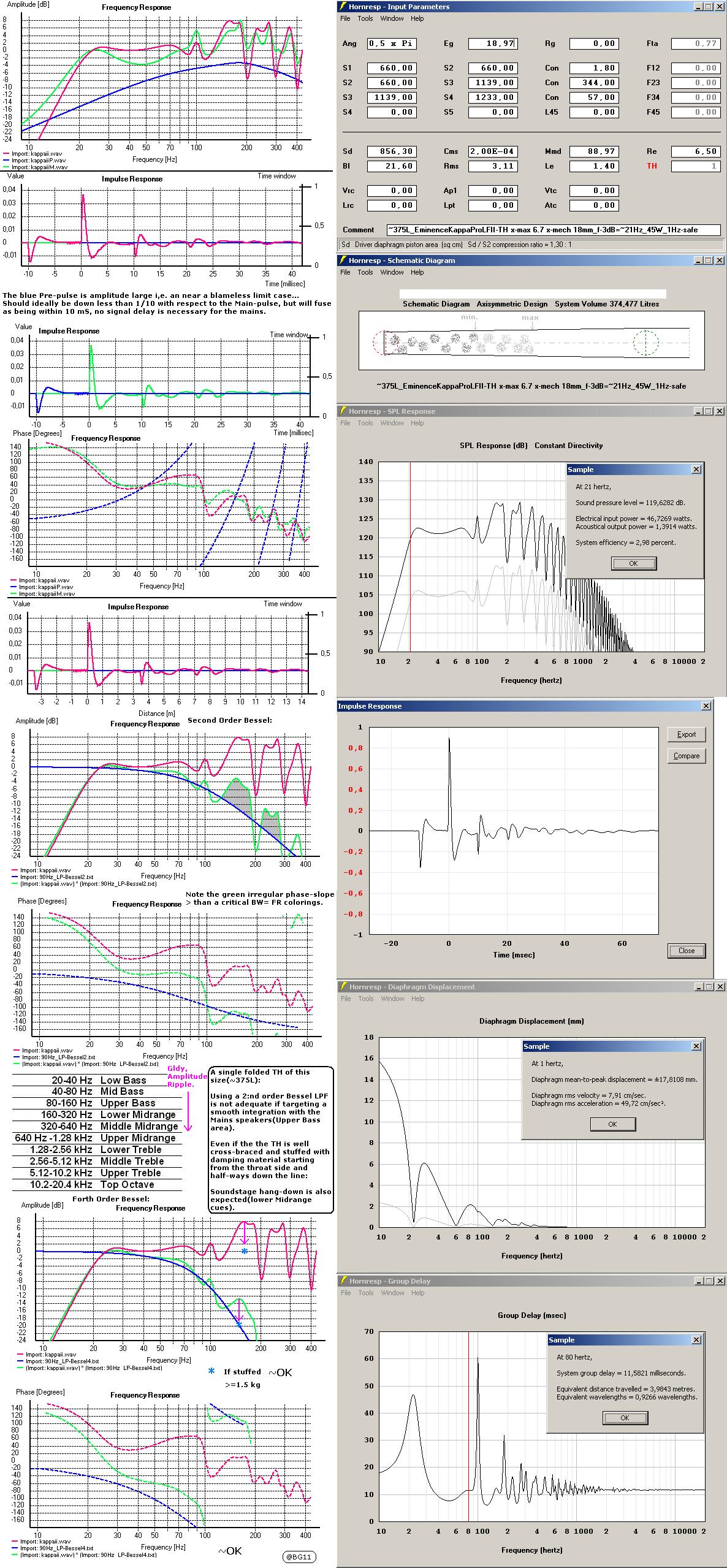Click OK in the 1 hertz Sample dialog

(612, 1124)
